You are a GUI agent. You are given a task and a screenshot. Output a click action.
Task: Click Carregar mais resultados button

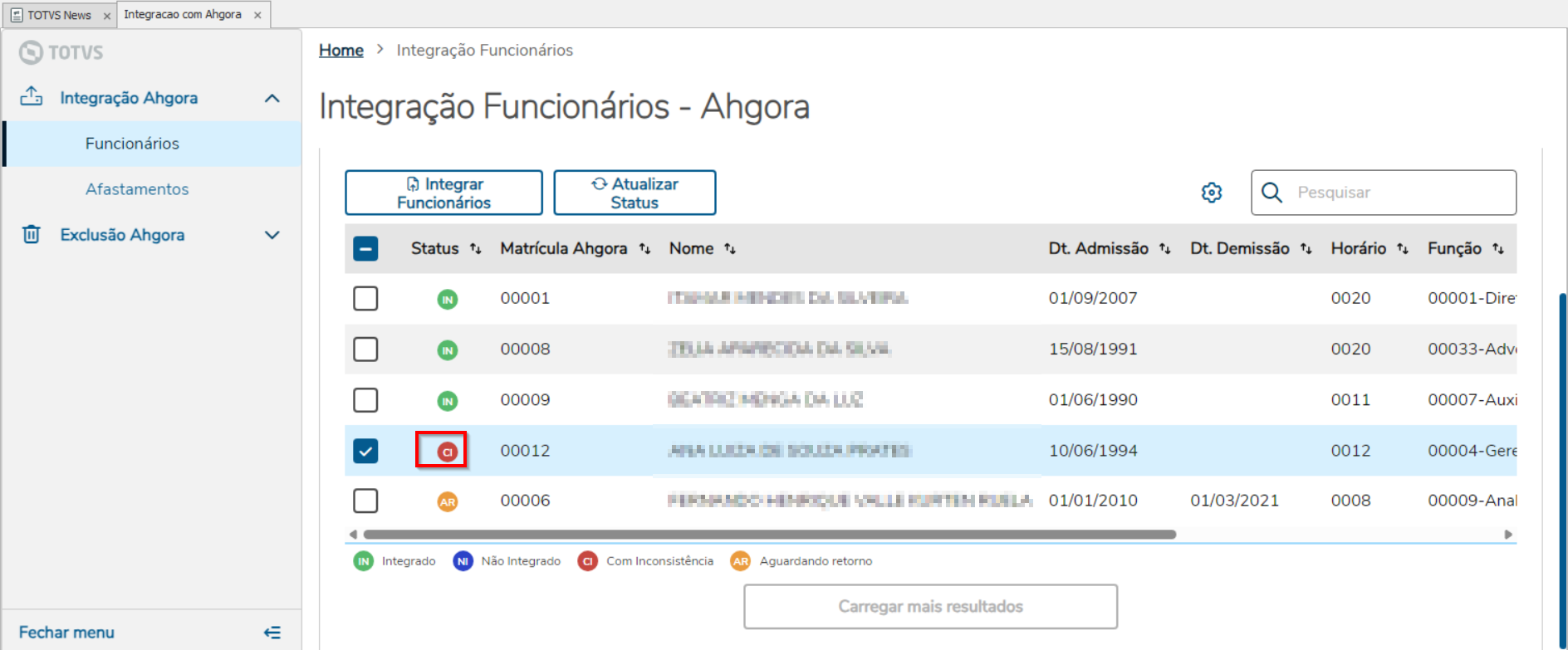(x=930, y=607)
